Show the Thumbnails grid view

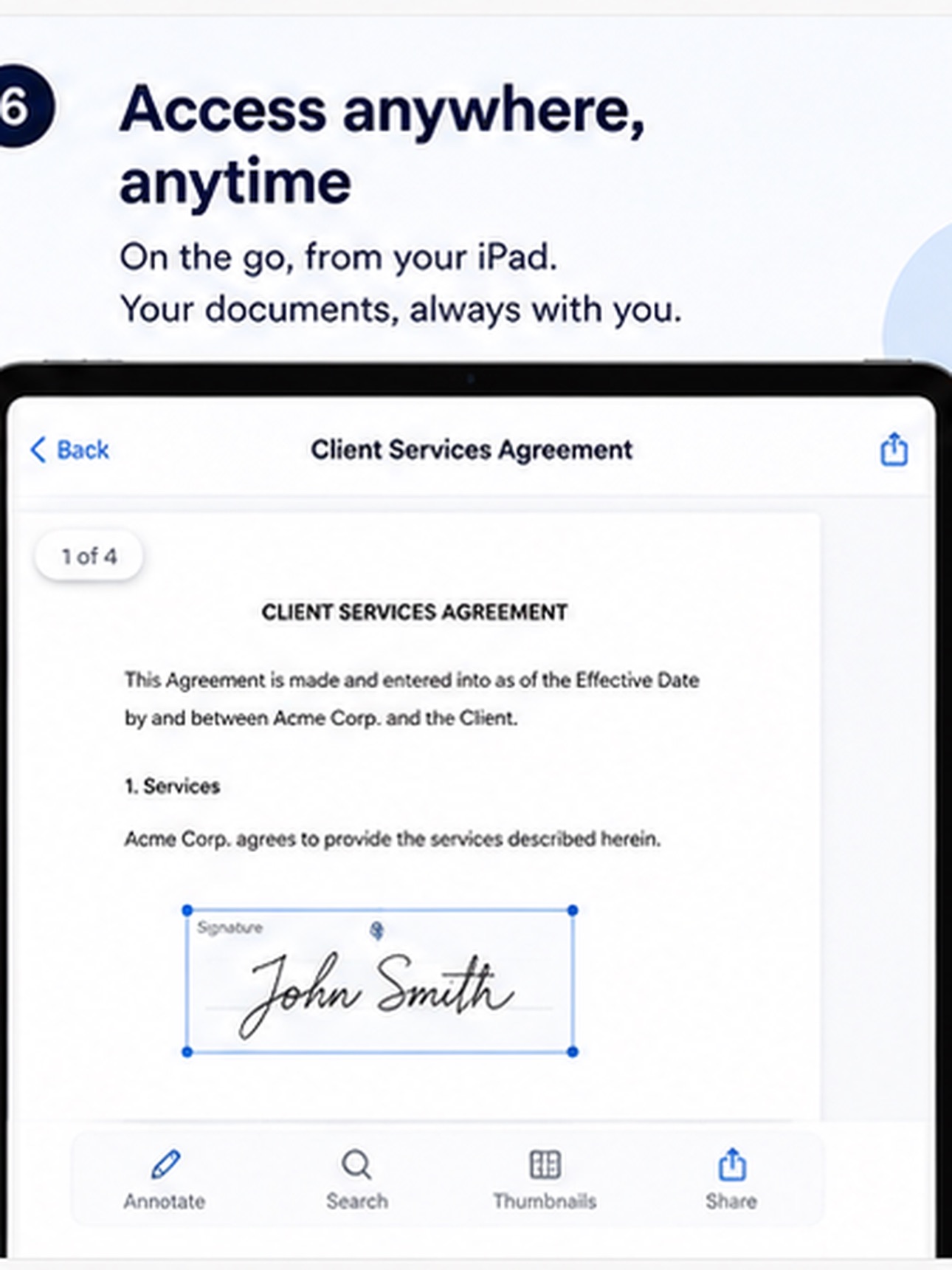coord(545,1179)
